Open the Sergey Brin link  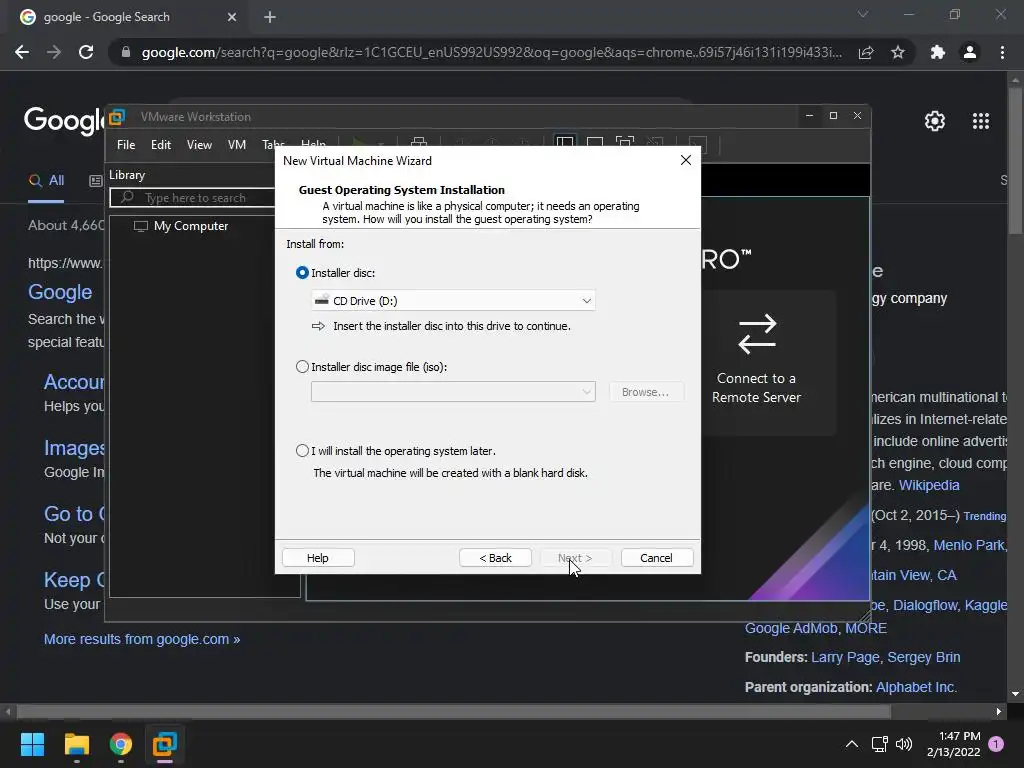(923, 658)
